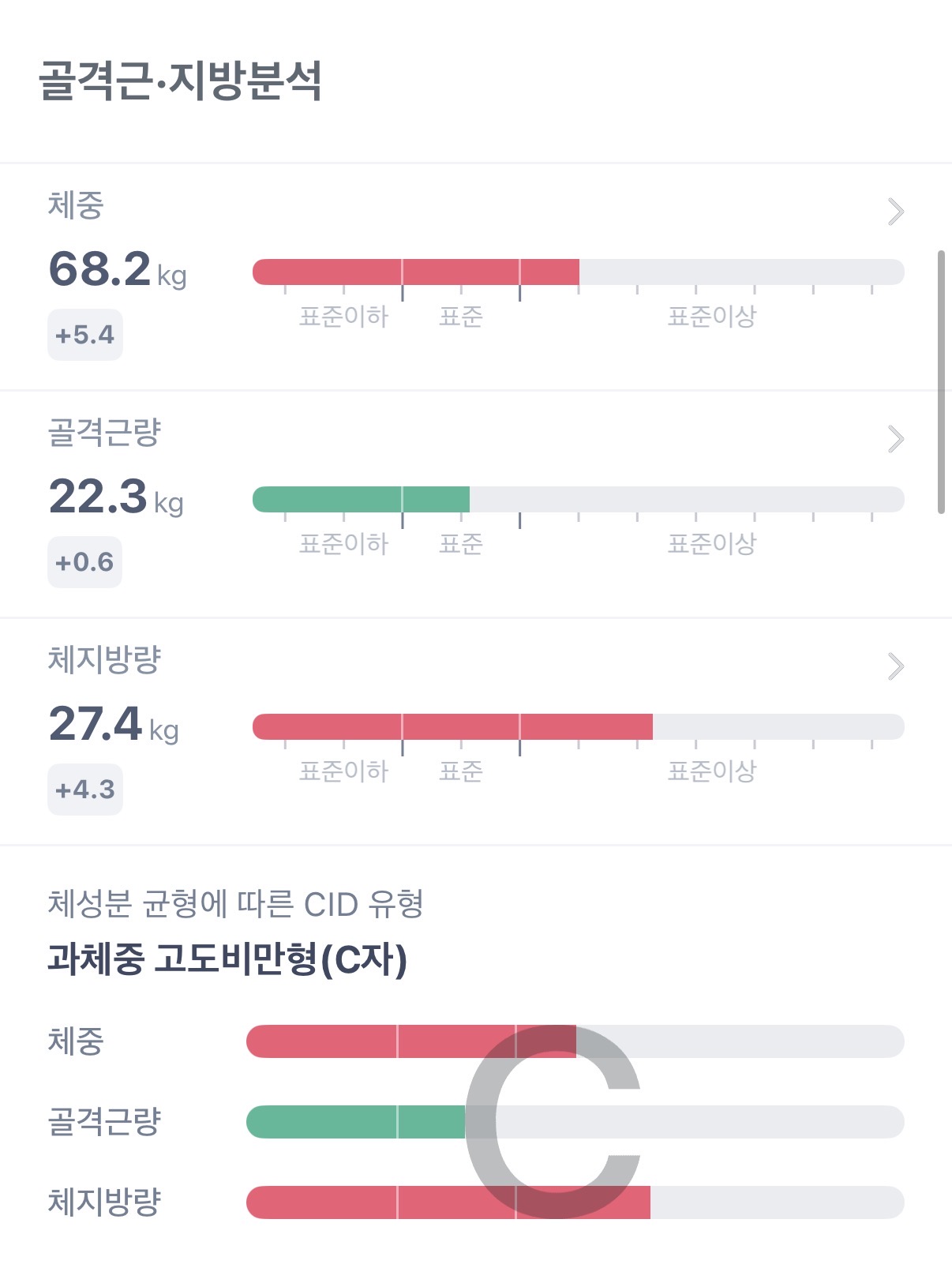Image resolution: width=952 pixels, height=1268 pixels.
Task: Tap the 체성분 균형에 따른 CID 유형 label
Action: (x=235, y=904)
